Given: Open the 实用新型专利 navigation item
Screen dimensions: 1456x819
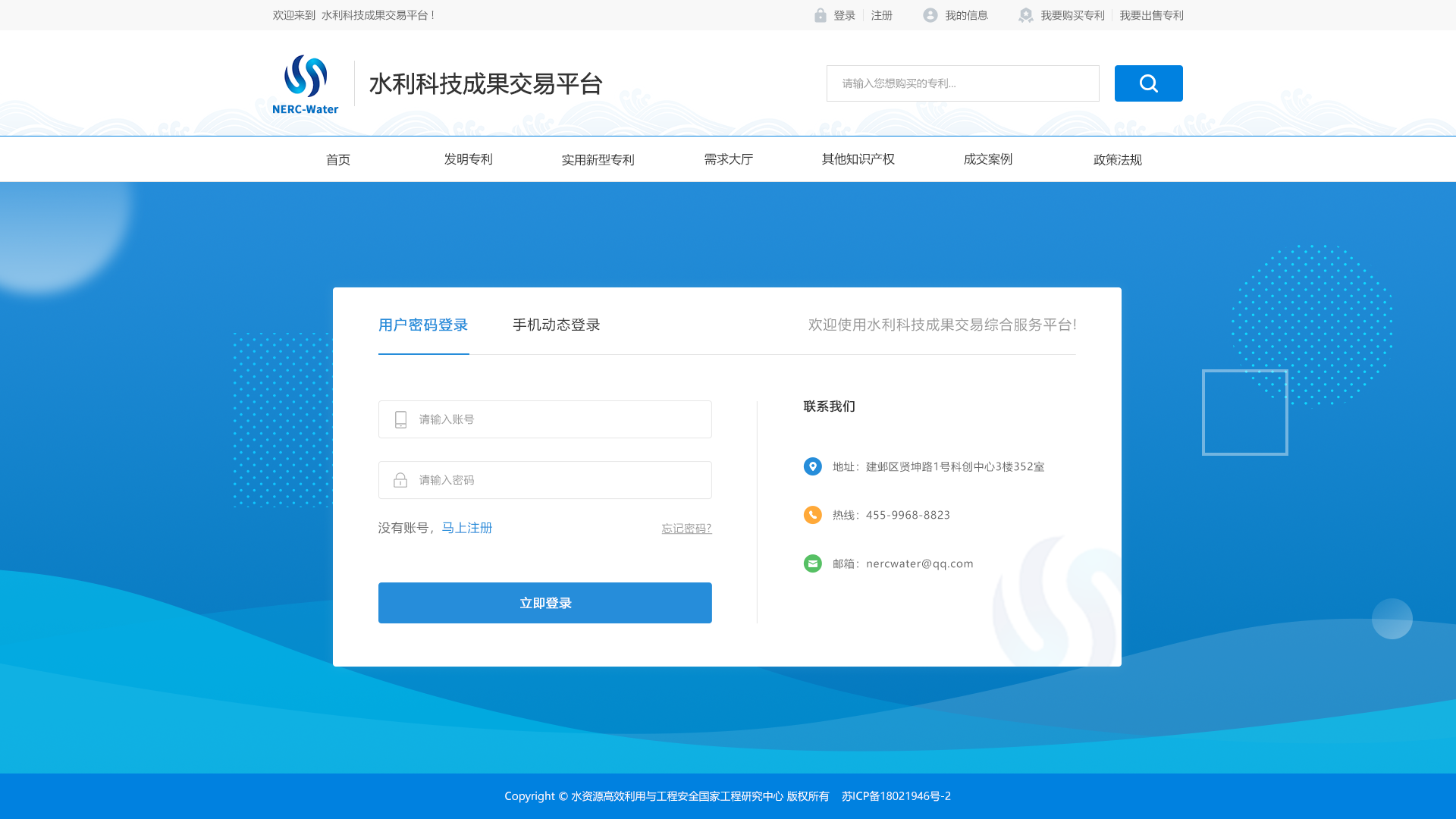Looking at the screenshot, I should 598,159.
